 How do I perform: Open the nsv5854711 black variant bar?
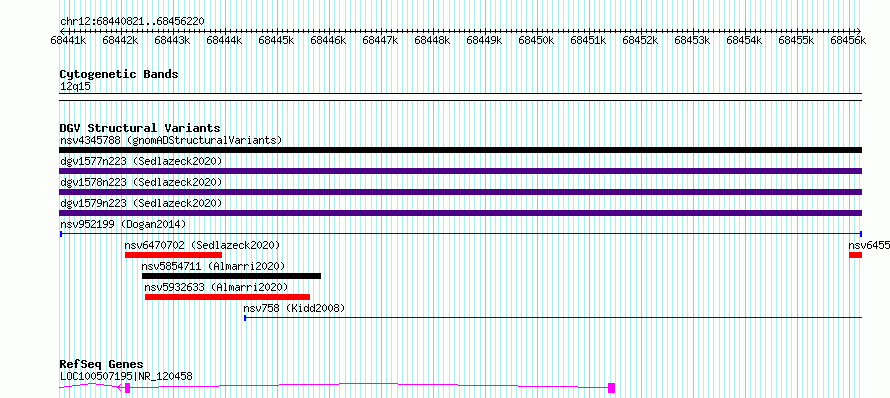[231, 276]
